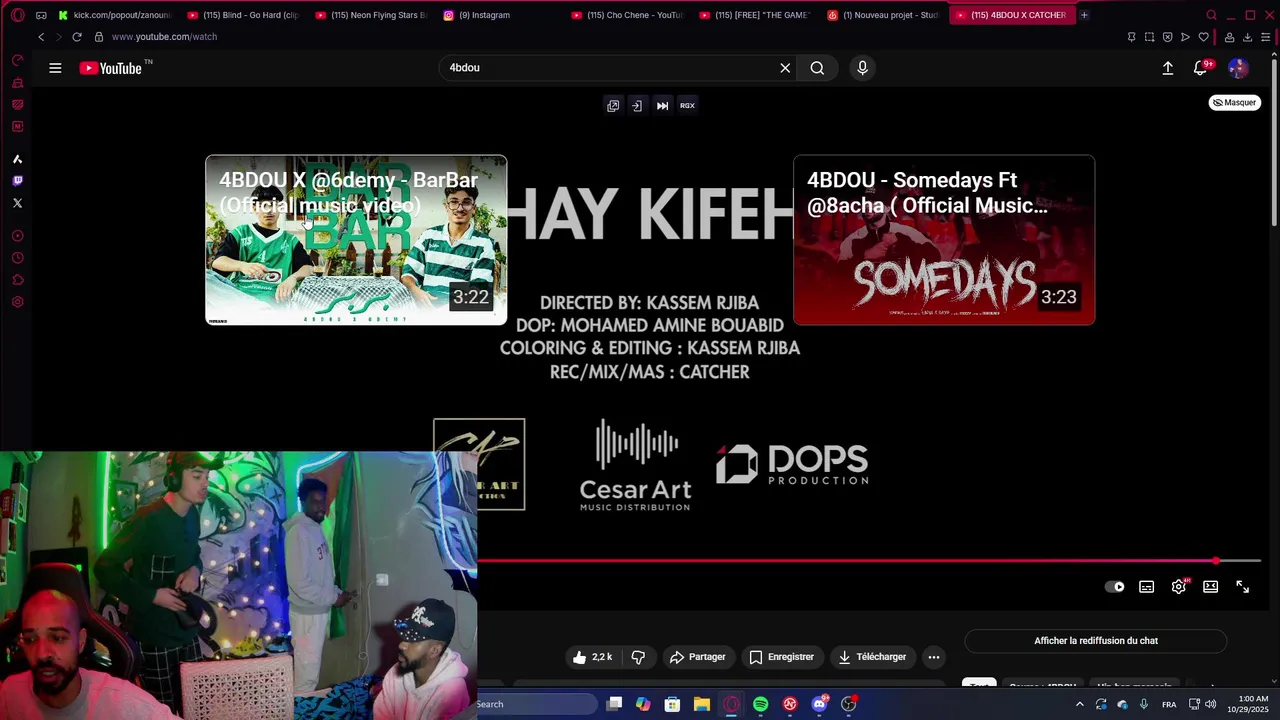Click the FRA language indicator
The height and width of the screenshot is (720, 1280).
click(x=1169, y=704)
